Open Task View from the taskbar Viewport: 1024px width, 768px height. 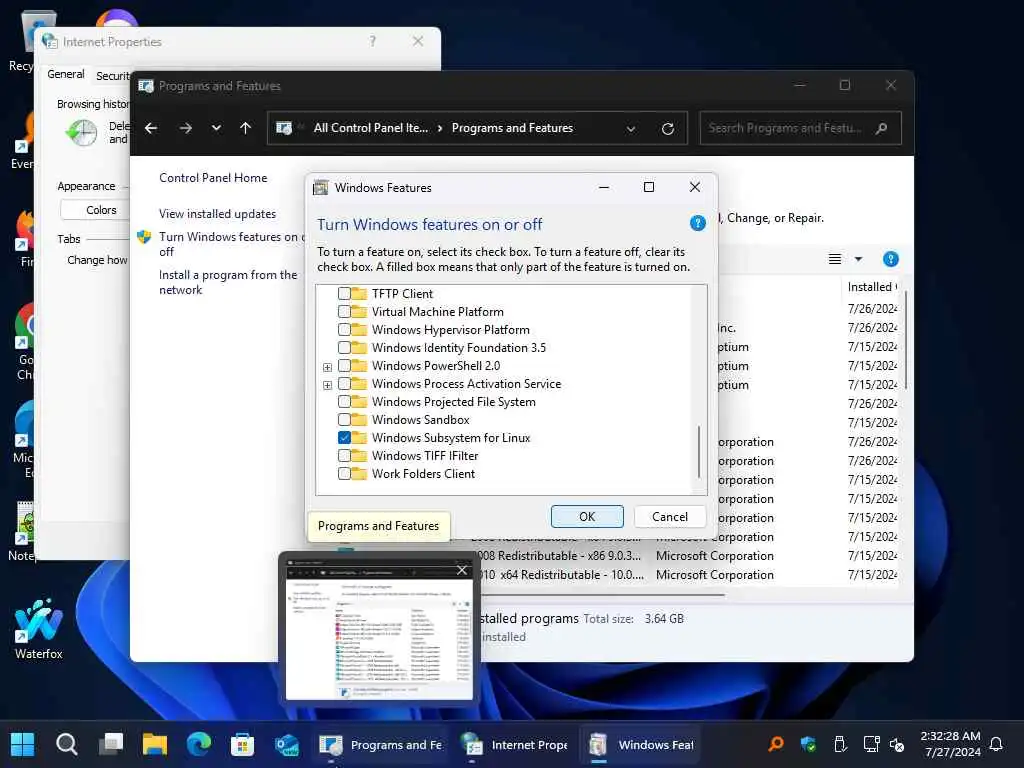[x=110, y=744]
